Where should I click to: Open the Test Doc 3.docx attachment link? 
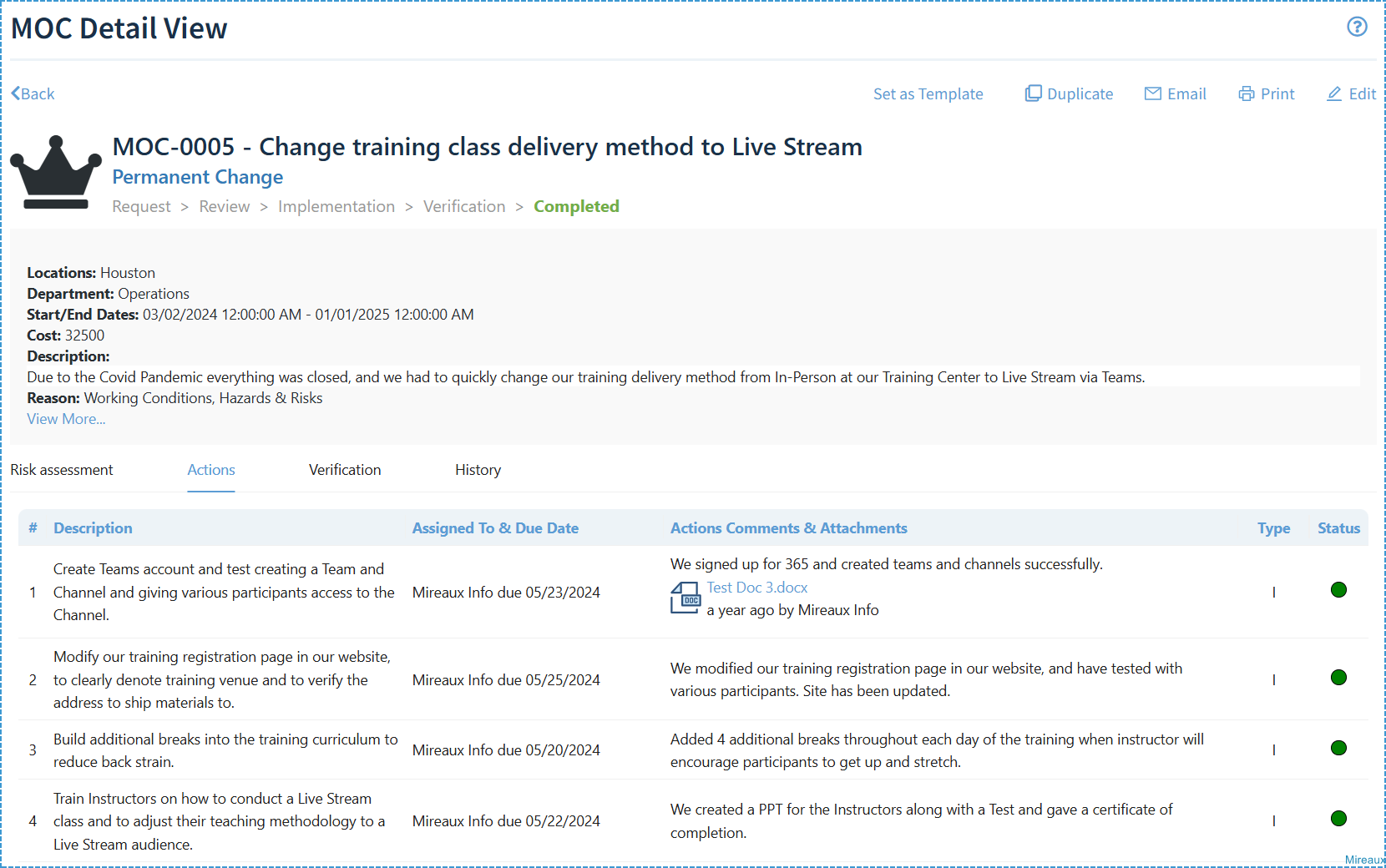(x=756, y=587)
